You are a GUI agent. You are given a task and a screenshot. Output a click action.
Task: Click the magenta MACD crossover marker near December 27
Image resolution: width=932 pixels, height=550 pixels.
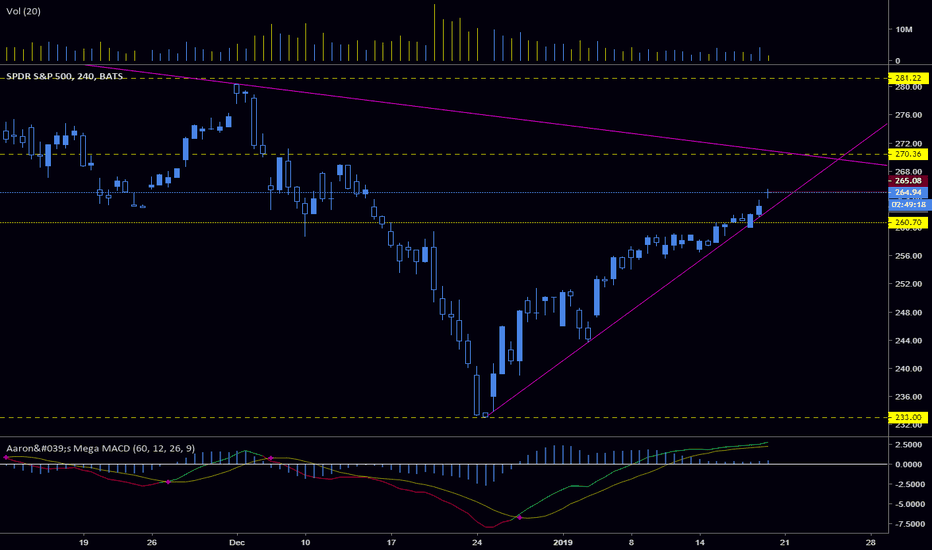(x=519, y=518)
